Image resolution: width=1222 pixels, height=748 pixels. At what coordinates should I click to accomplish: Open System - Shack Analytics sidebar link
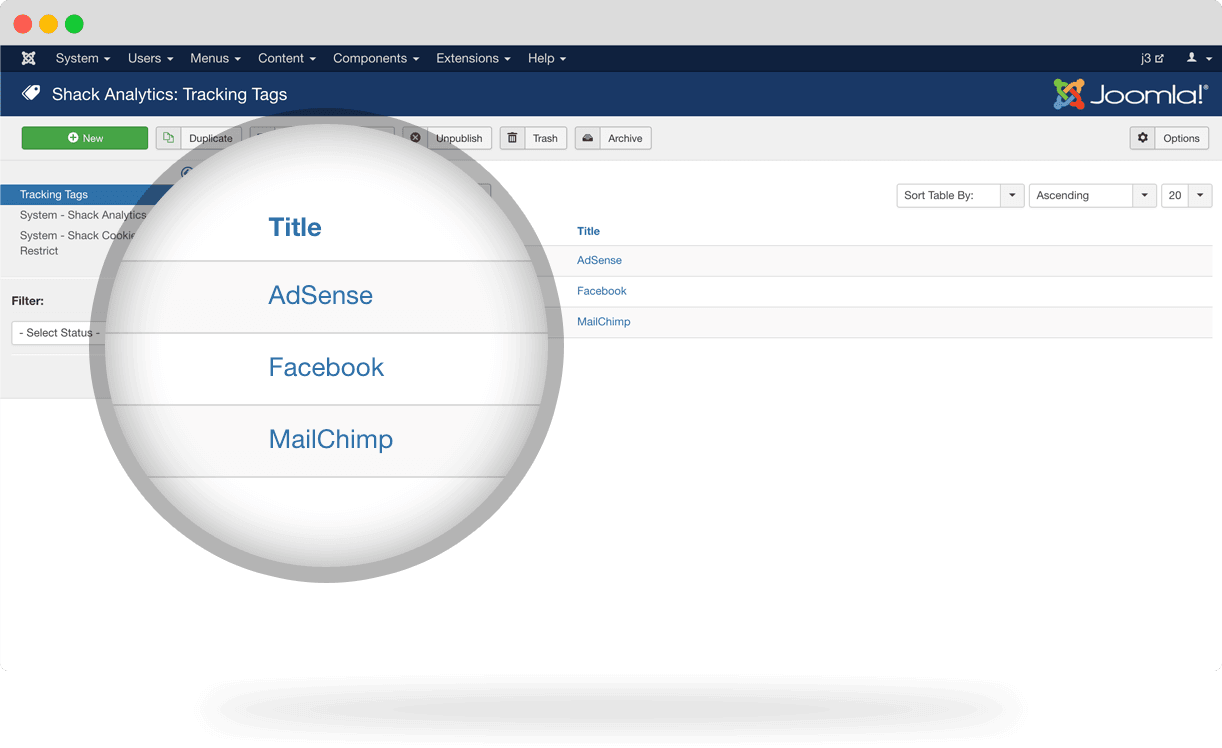[x=83, y=215]
